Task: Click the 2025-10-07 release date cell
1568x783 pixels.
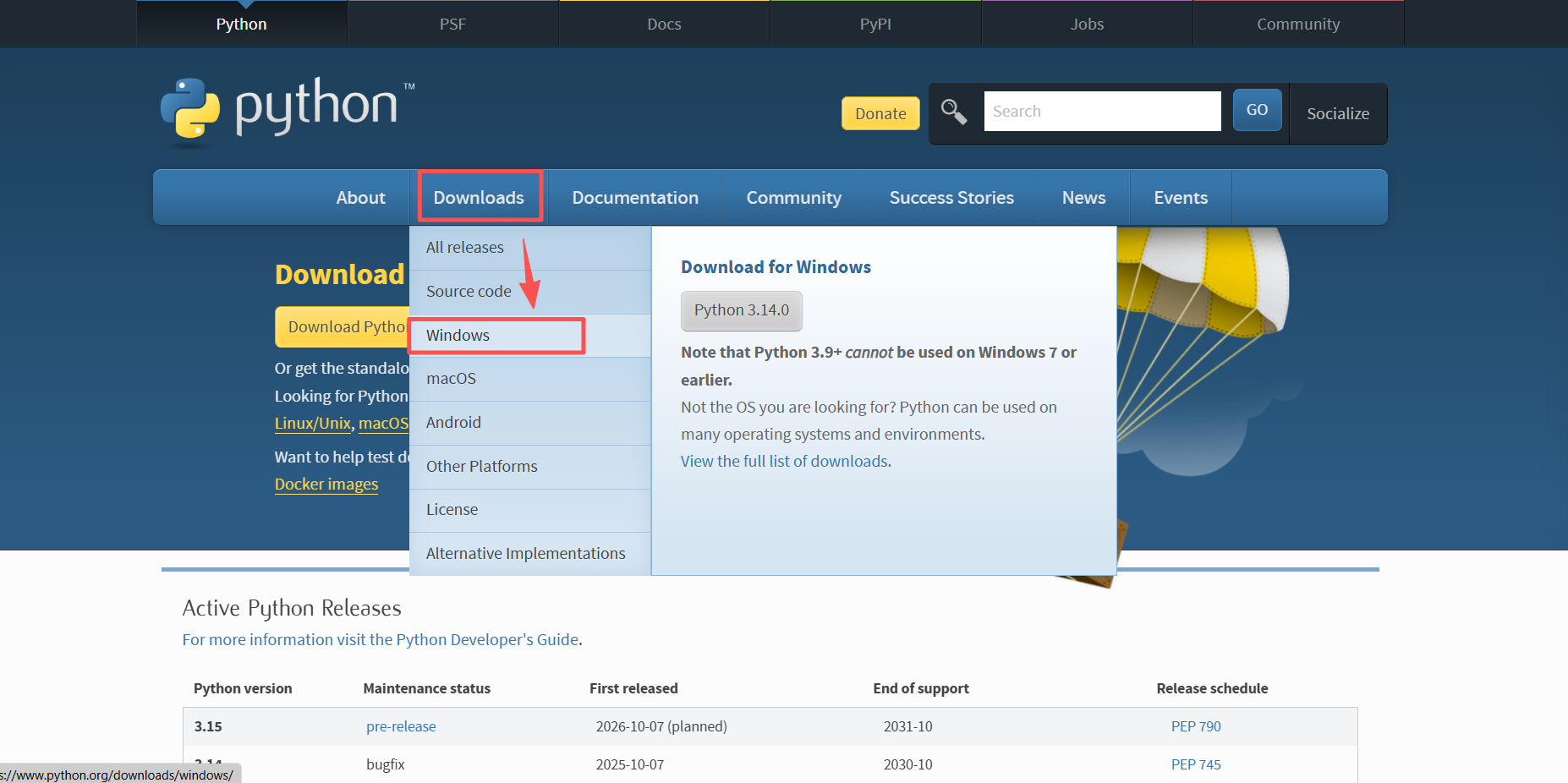Action: [x=630, y=764]
